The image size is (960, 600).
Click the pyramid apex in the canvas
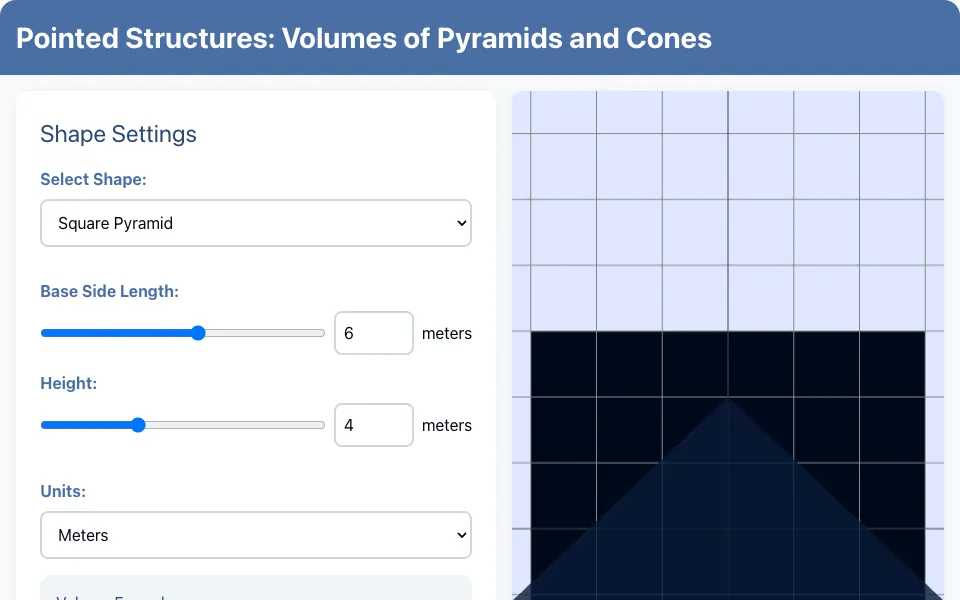click(x=728, y=399)
